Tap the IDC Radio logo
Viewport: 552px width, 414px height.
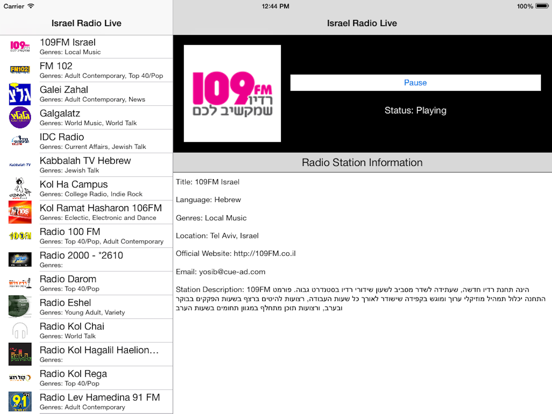[20, 141]
